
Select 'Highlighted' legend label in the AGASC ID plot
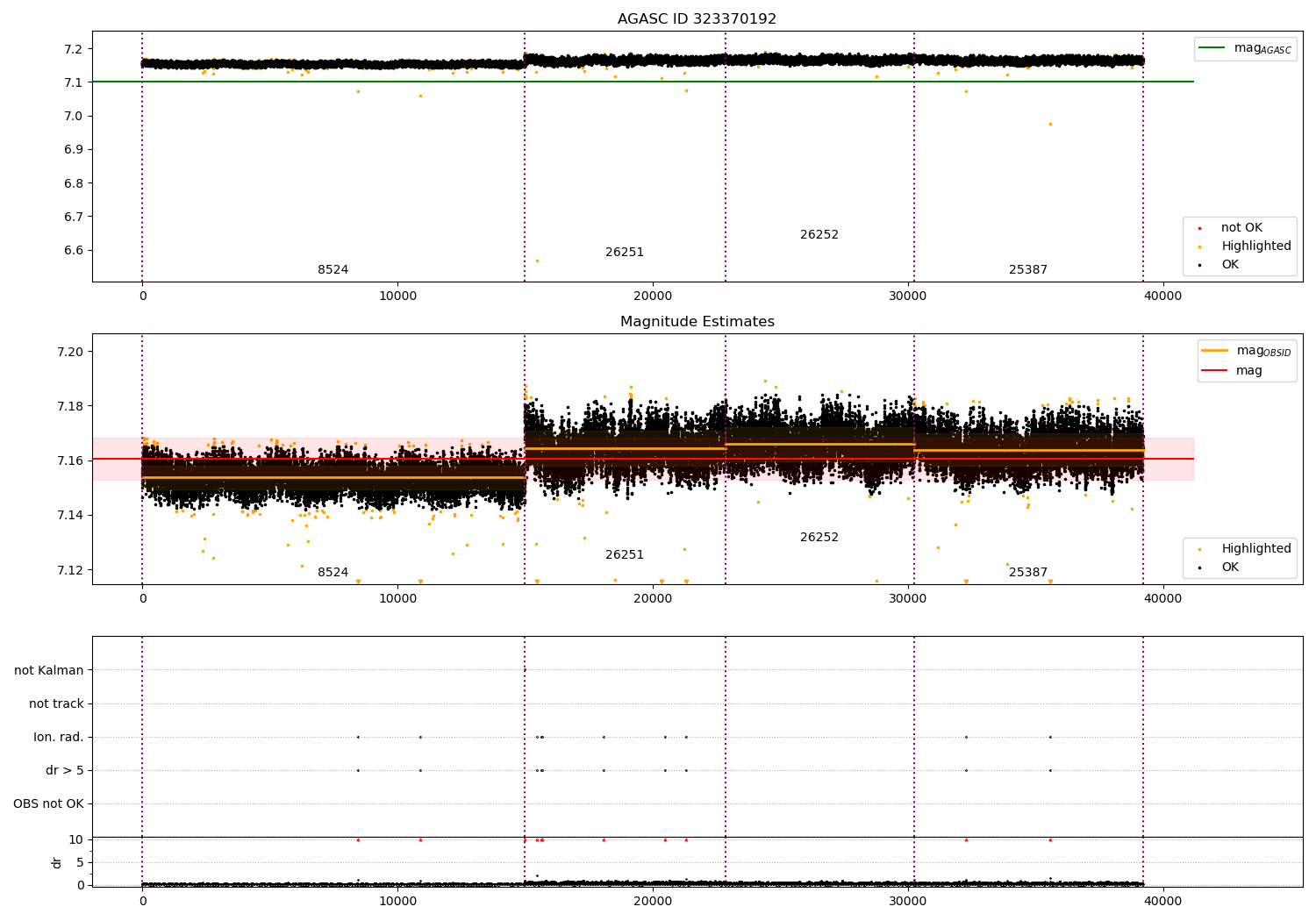[x=1255, y=246]
